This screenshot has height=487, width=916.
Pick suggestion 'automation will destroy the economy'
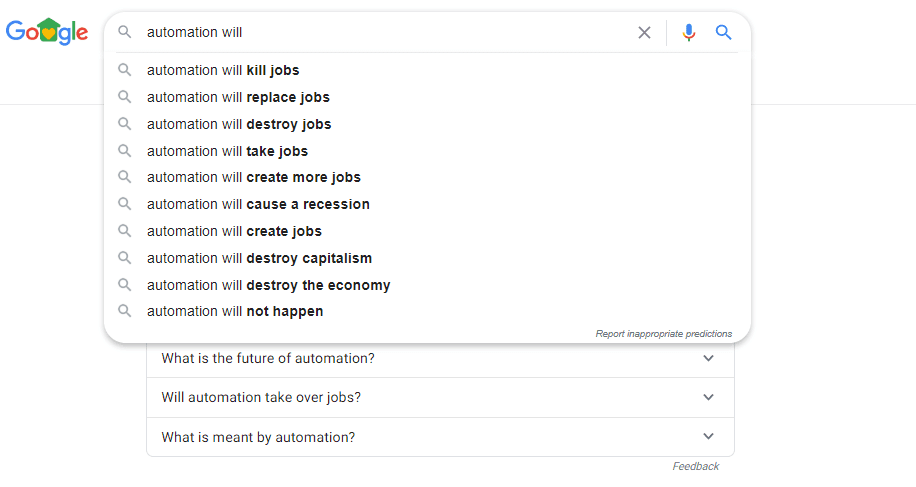tap(268, 285)
